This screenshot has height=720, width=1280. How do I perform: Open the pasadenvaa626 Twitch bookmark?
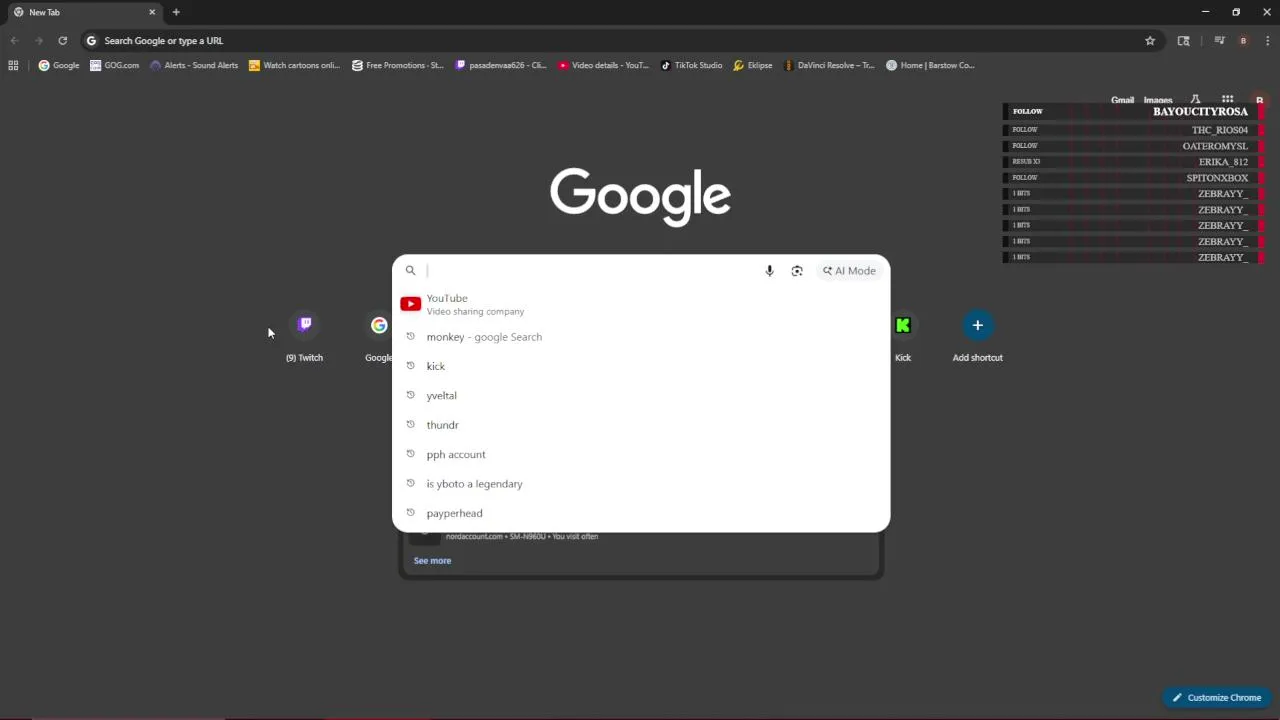pyautogui.click(x=501, y=65)
